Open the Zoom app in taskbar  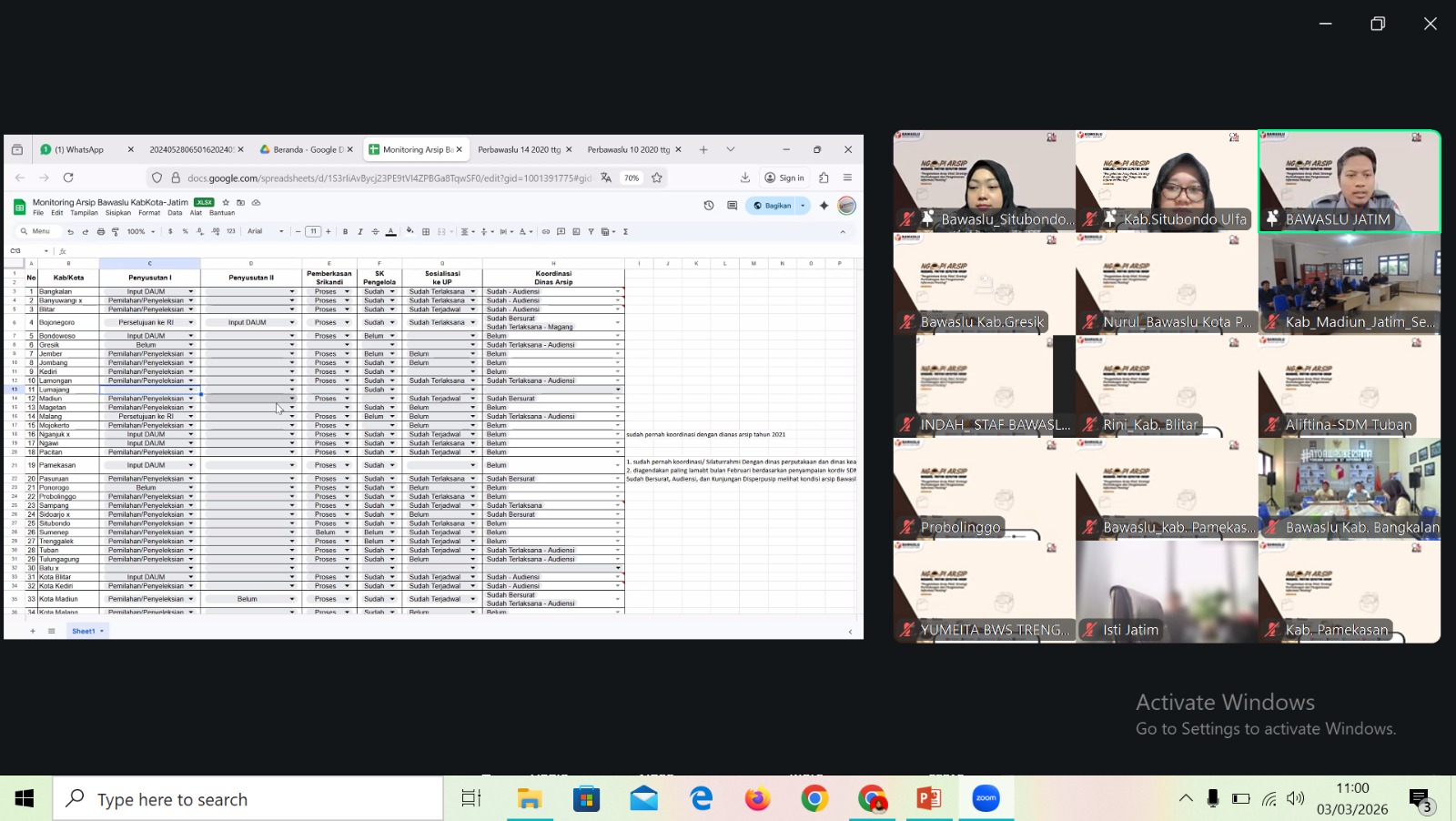click(x=986, y=798)
